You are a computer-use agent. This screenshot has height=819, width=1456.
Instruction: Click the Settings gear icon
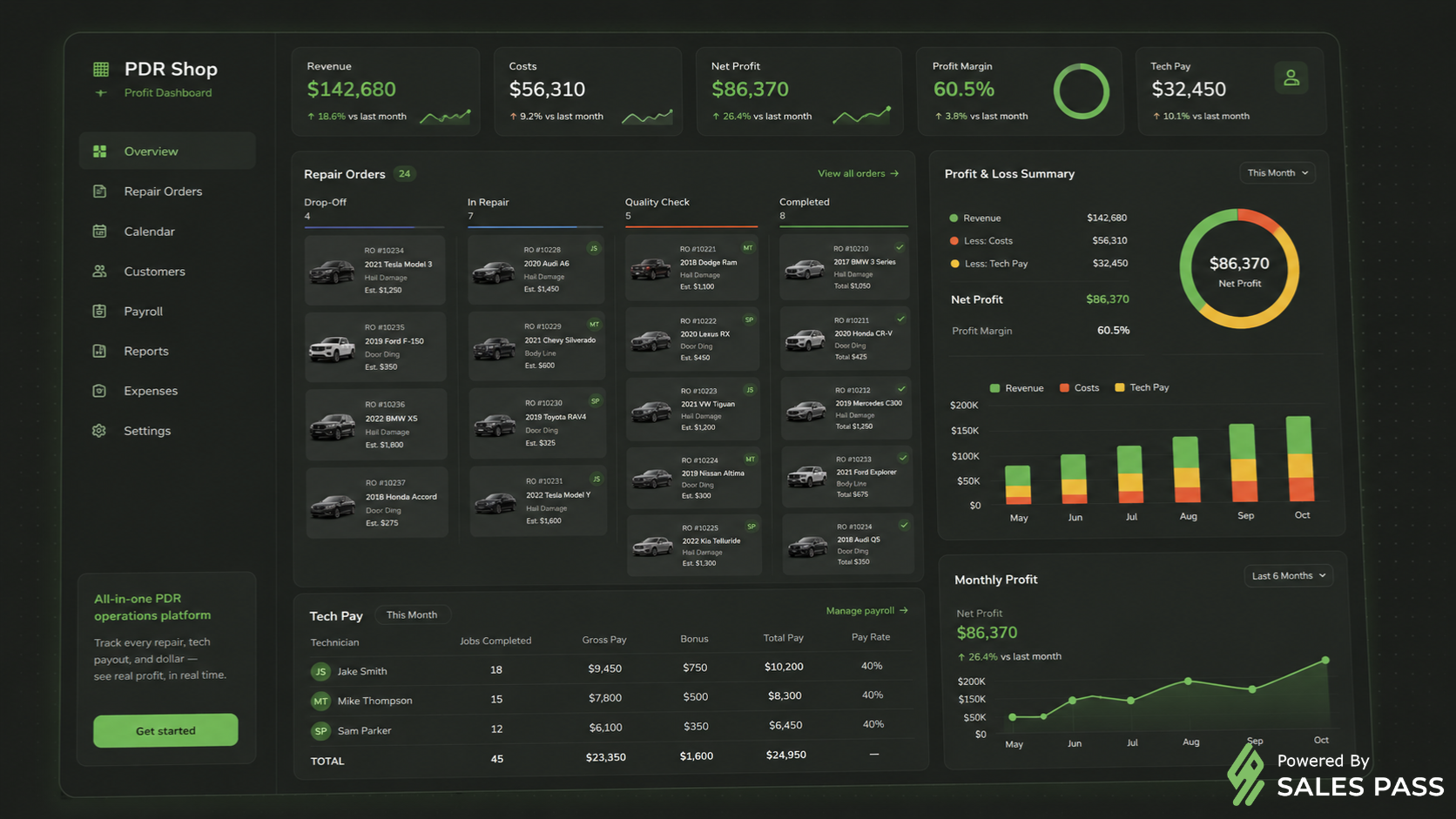point(99,431)
